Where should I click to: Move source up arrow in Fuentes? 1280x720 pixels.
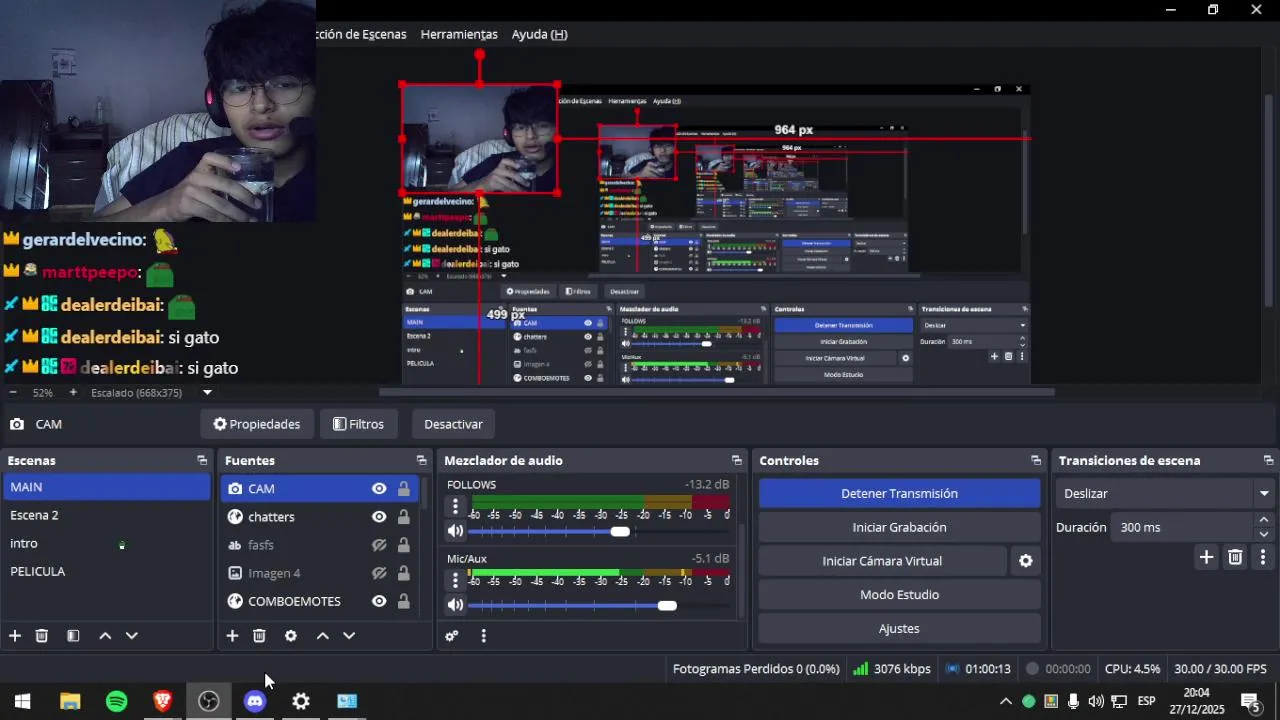click(x=322, y=636)
